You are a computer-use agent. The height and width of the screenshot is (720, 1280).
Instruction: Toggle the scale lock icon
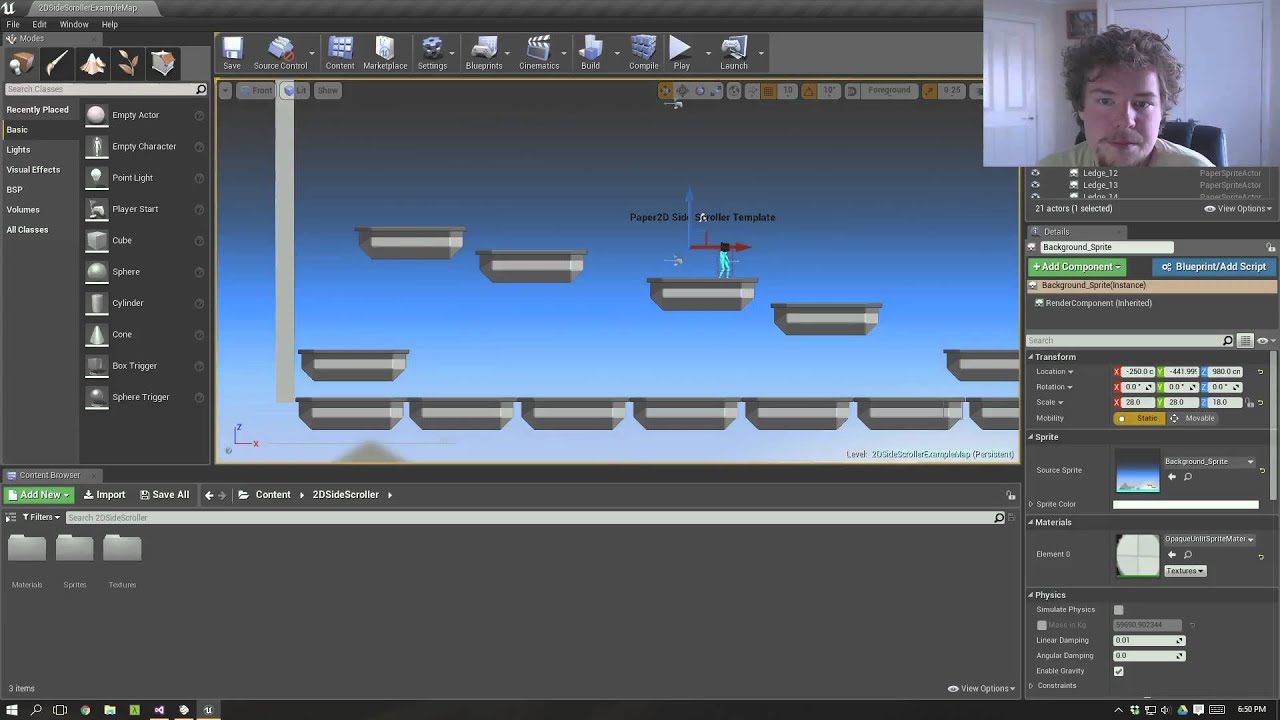tap(1248, 403)
